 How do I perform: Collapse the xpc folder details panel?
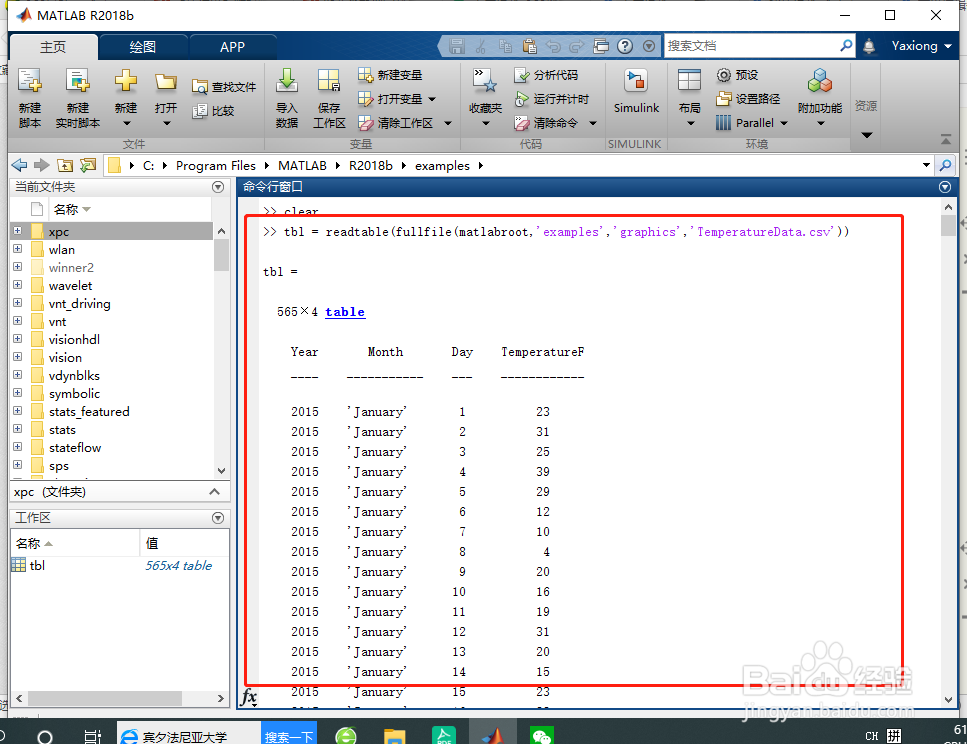coord(215,492)
